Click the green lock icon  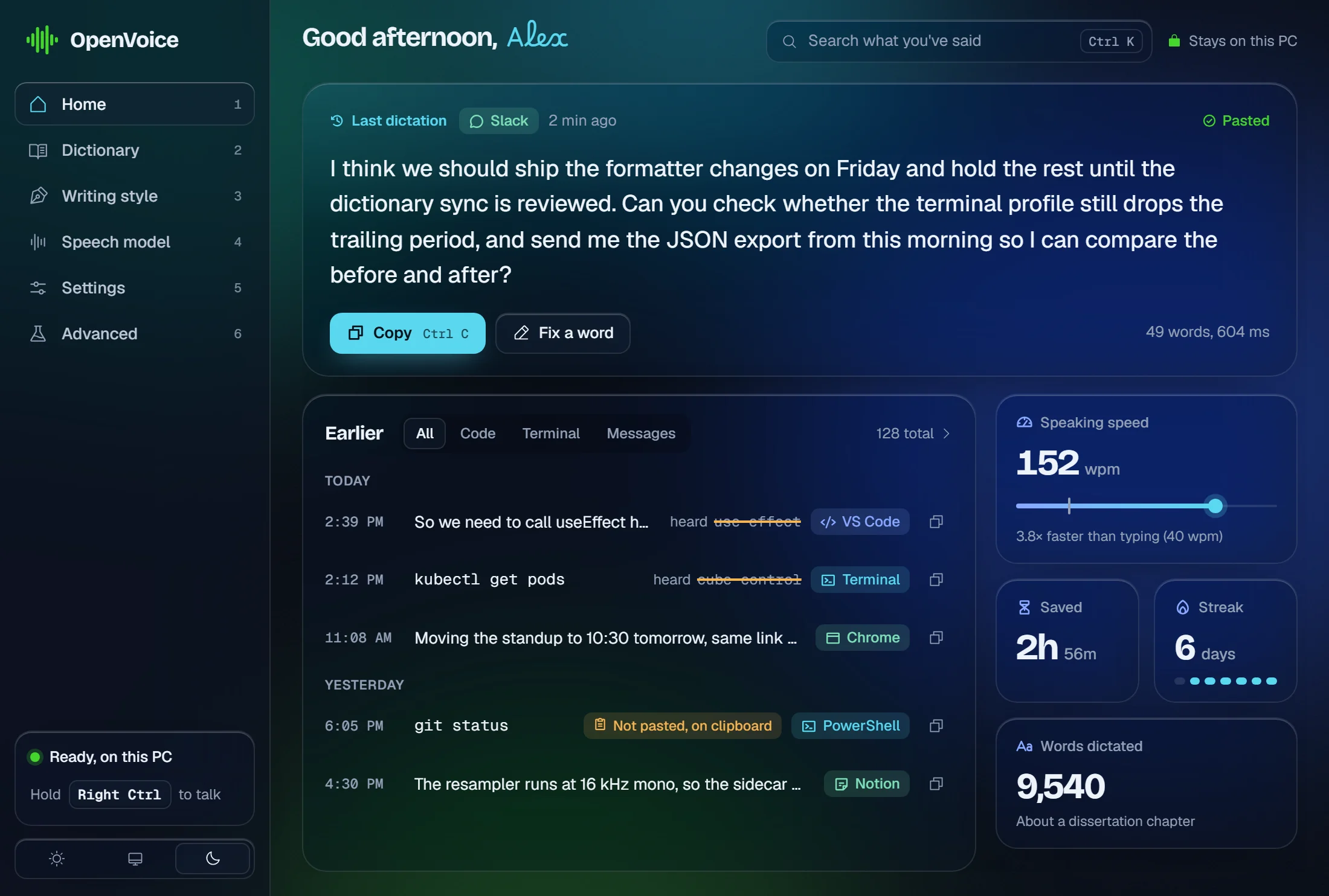click(1174, 40)
